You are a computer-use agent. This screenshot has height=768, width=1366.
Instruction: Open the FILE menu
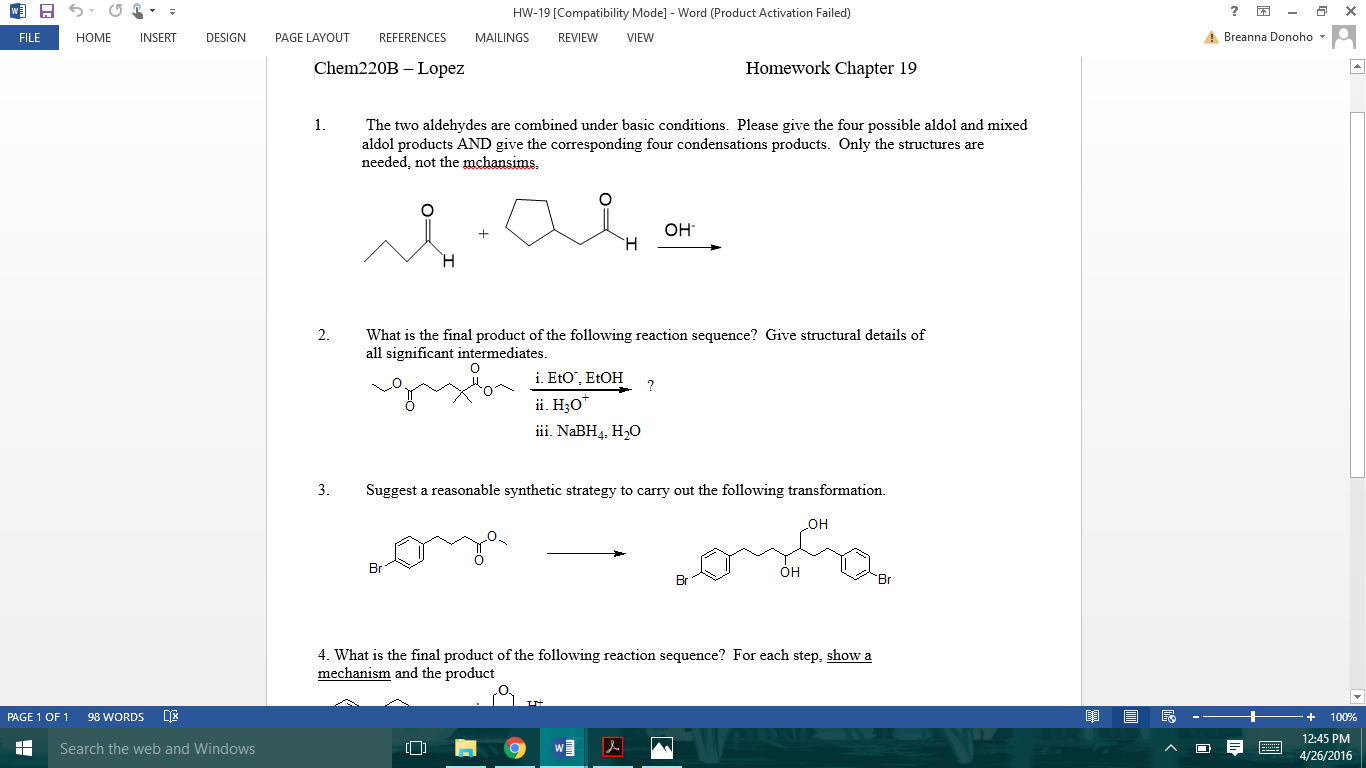point(29,37)
